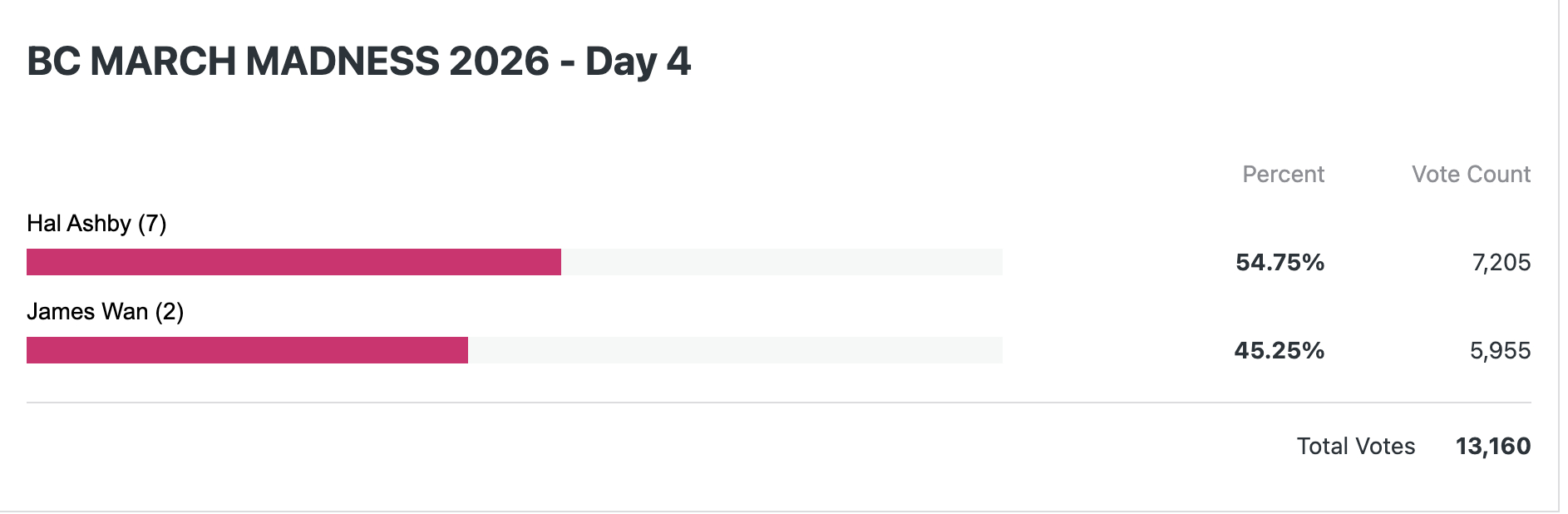The image size is (1568, 514).
Task: Select the 45.25% percentage value
Action: 1279,351
